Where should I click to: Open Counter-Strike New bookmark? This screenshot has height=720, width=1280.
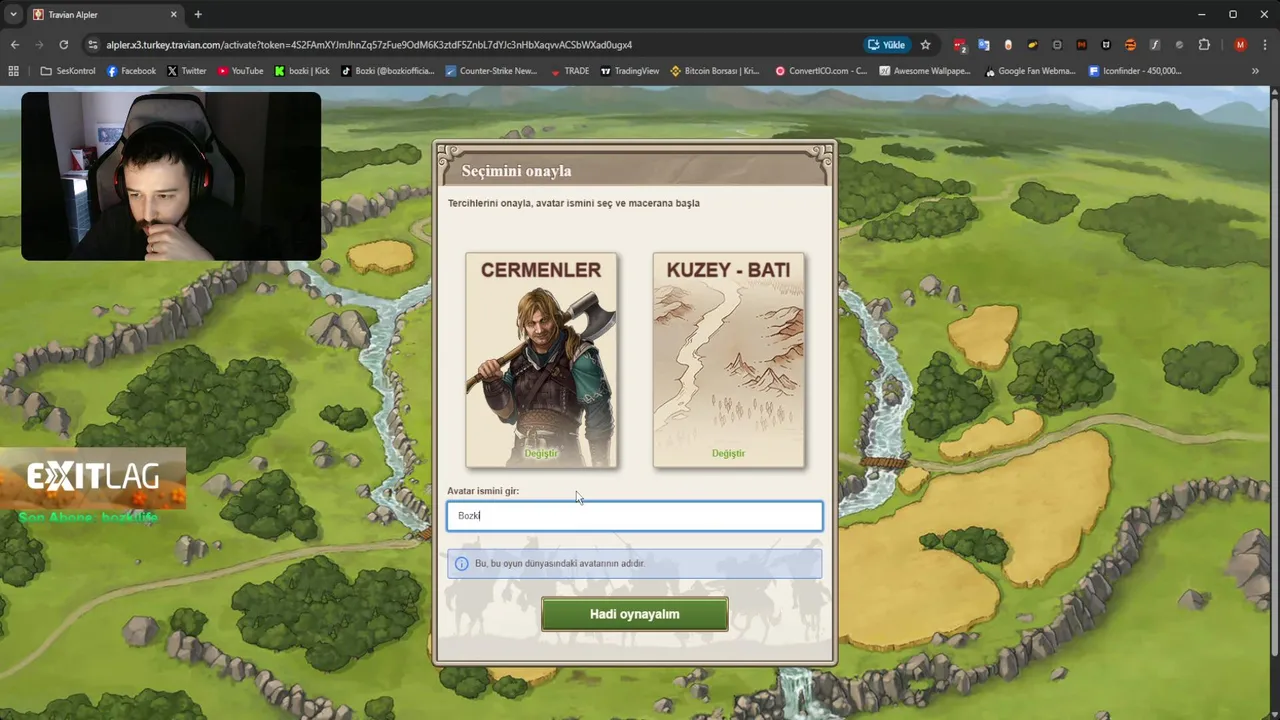492,71
